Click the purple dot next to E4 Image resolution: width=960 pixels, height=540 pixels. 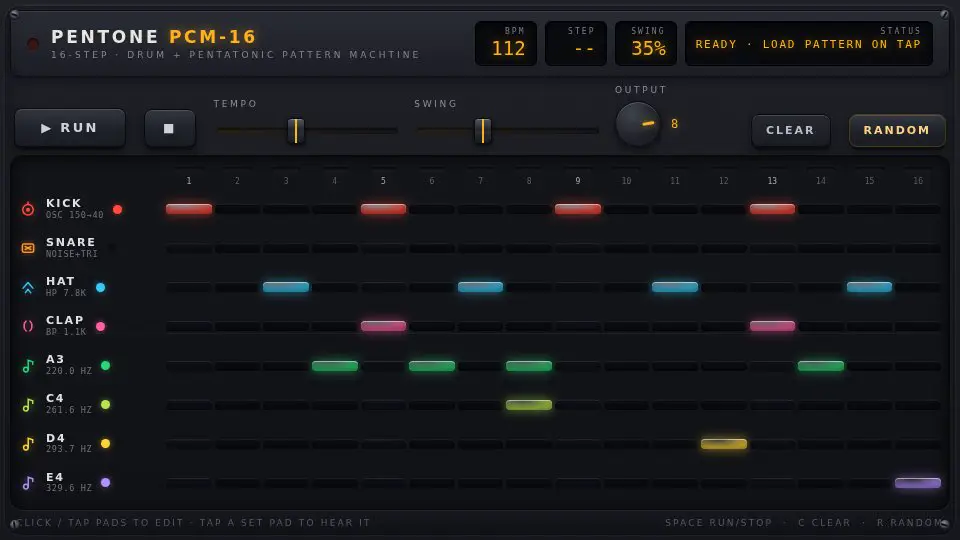pyautogui.click(x=105, y=482)
